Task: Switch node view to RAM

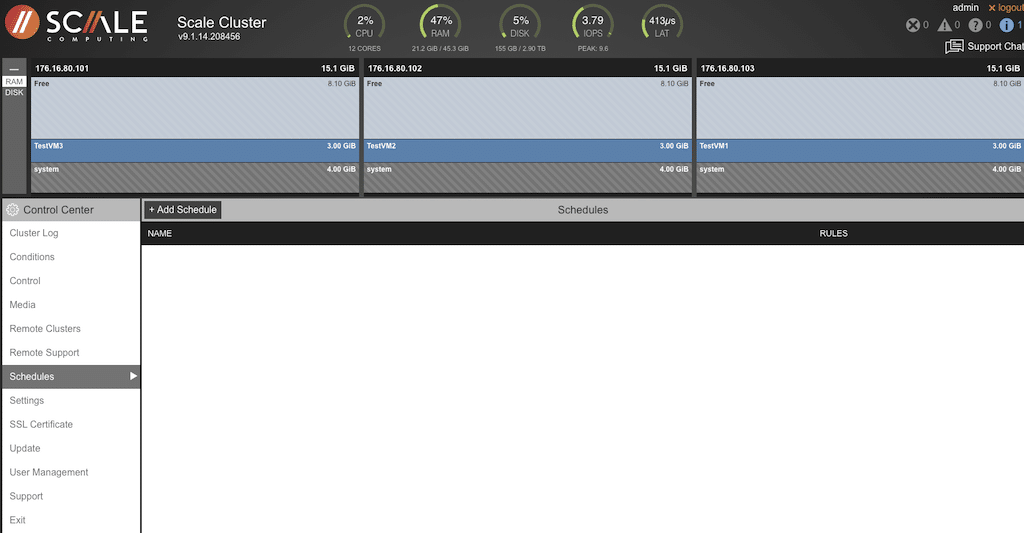Action: point(14,82)
